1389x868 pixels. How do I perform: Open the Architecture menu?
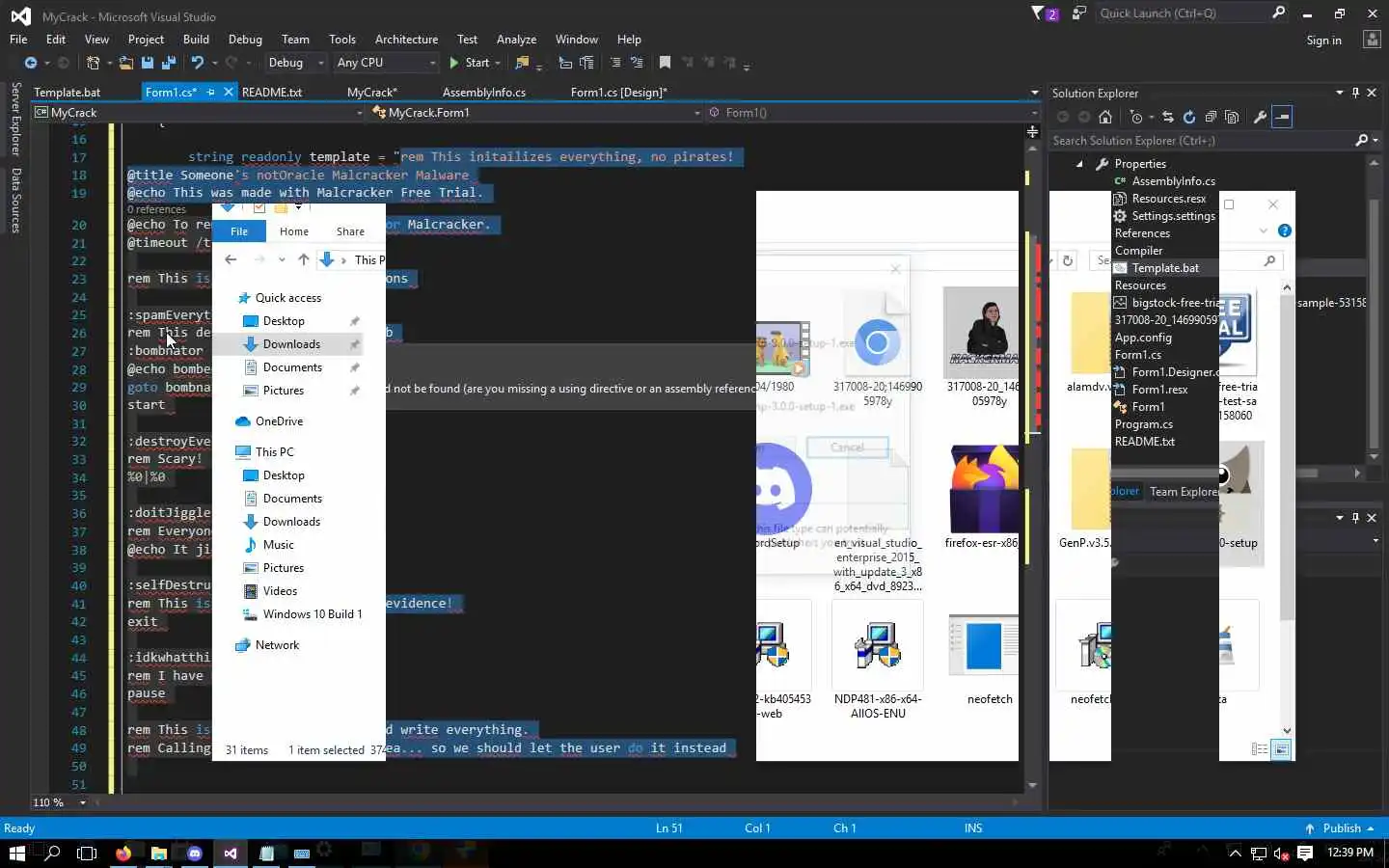pyautogui.click(x=406, y=40)
